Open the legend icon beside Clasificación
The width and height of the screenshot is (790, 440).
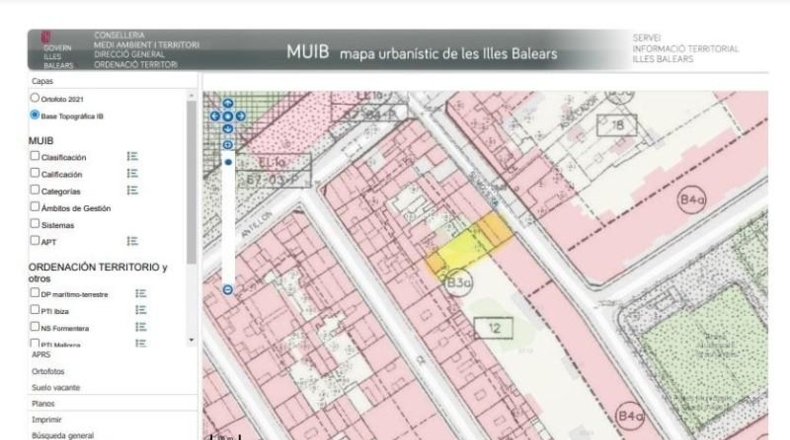coord(133,157)
